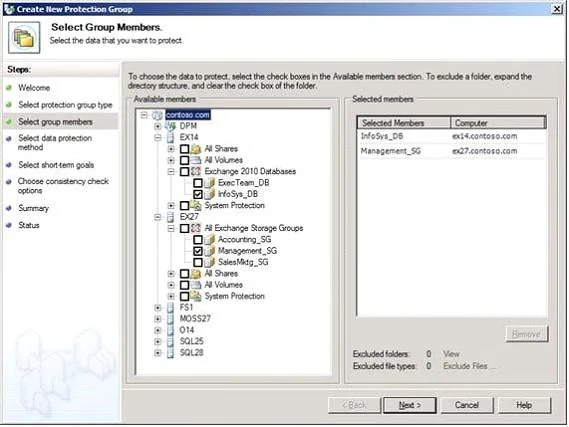Click the View excluded folders link

pyautogui.click(x=451, y=354)
